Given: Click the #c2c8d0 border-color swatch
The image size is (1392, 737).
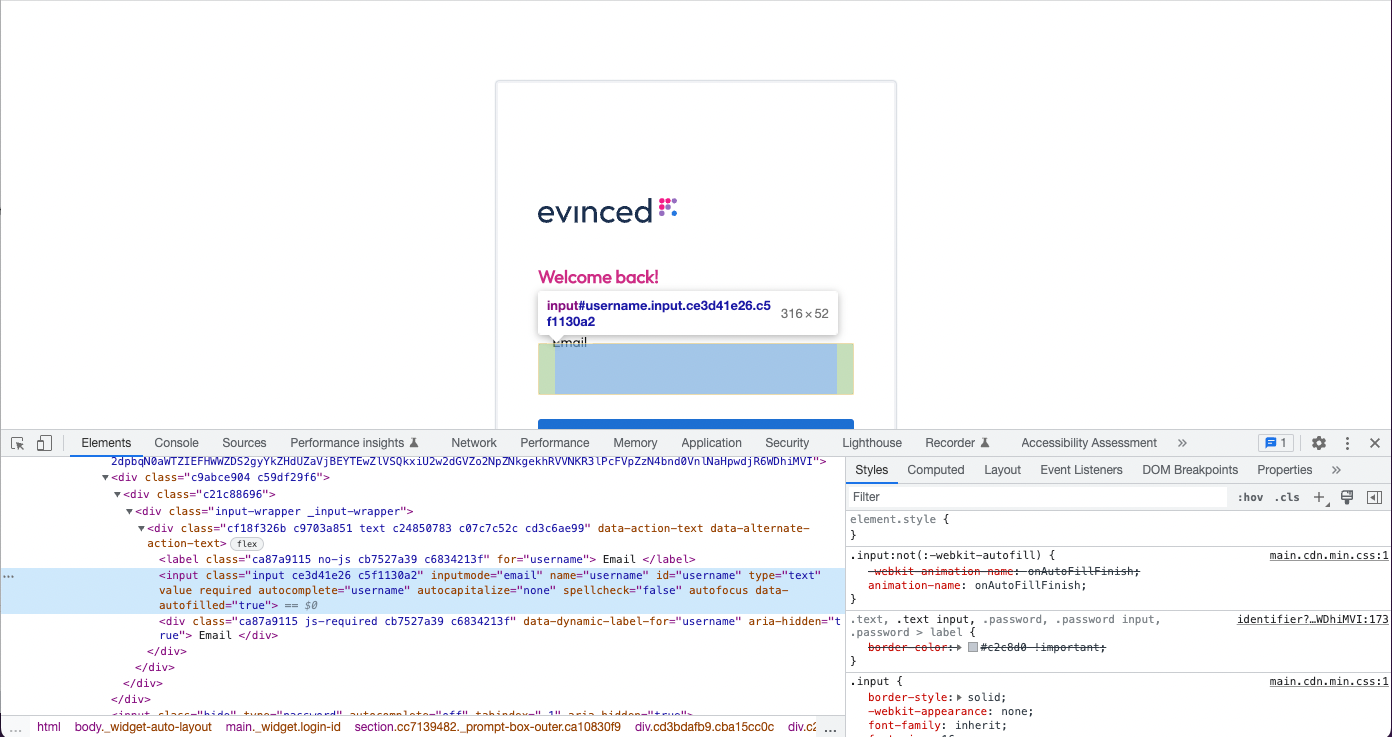Looking at the screenshot, I should [973, 648].
